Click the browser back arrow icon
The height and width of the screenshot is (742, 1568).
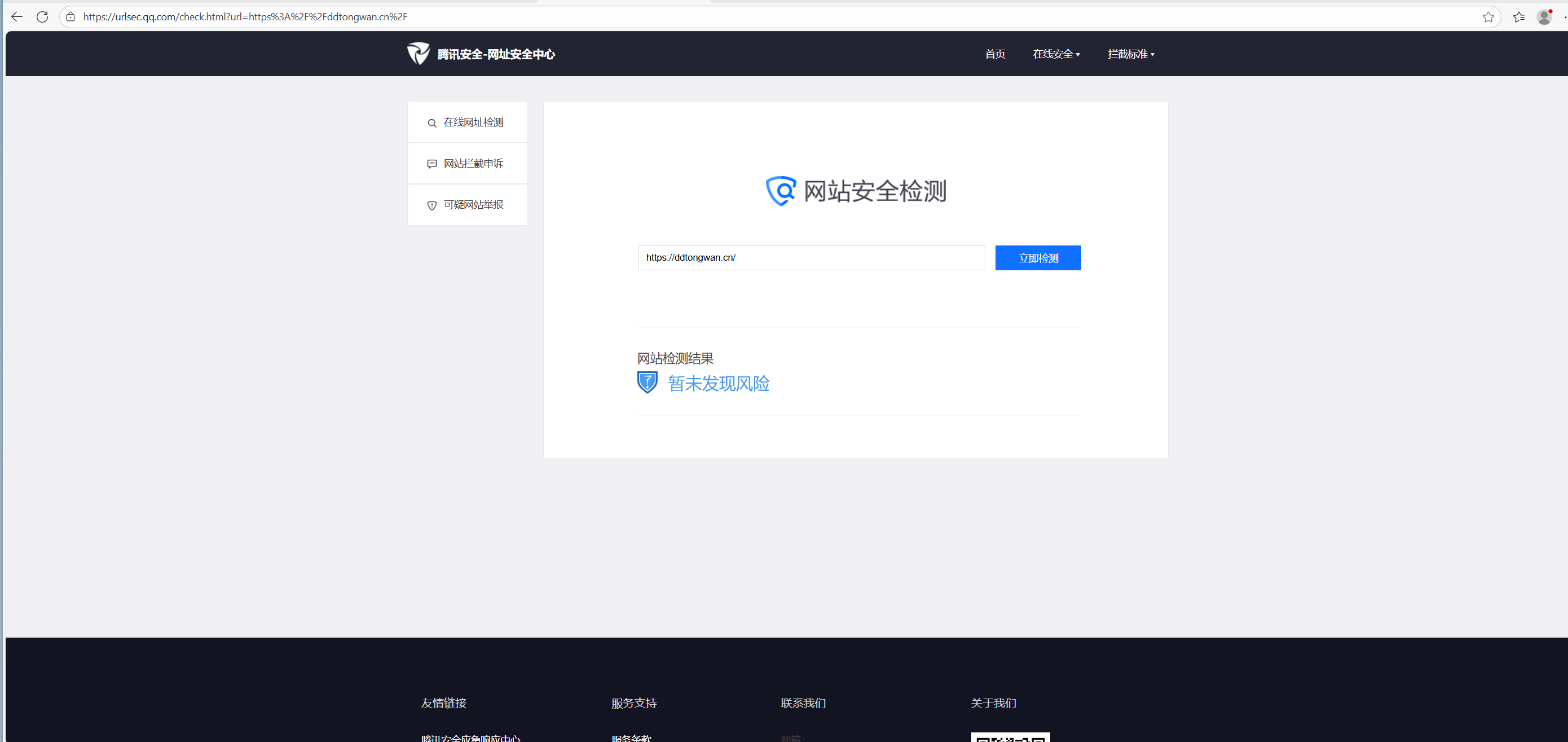click(17, 17)
